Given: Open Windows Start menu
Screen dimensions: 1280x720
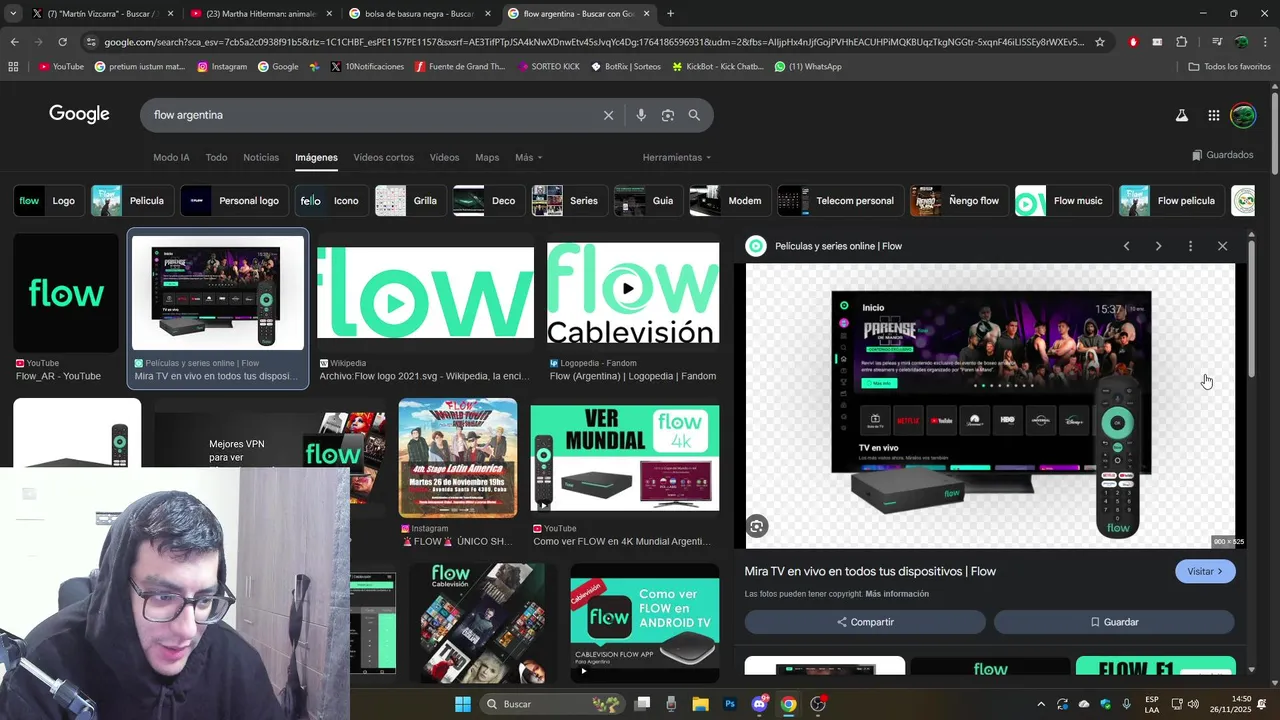Looking at the screenshot, I should (463, 704).
